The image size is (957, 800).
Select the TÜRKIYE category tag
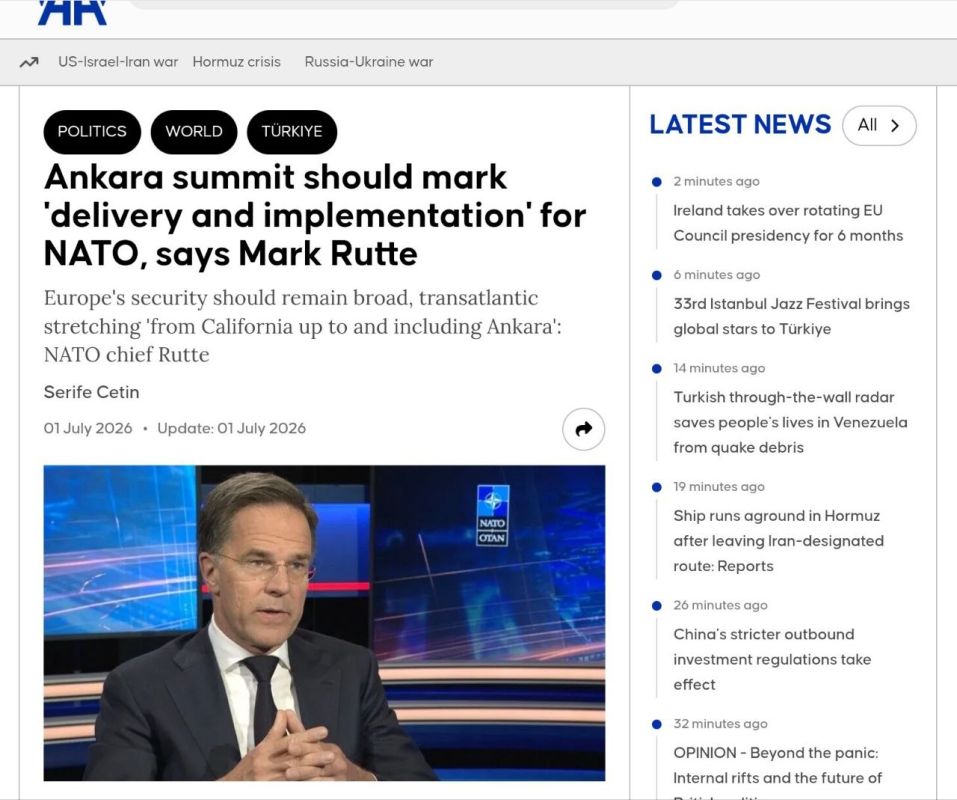point(292,132)
